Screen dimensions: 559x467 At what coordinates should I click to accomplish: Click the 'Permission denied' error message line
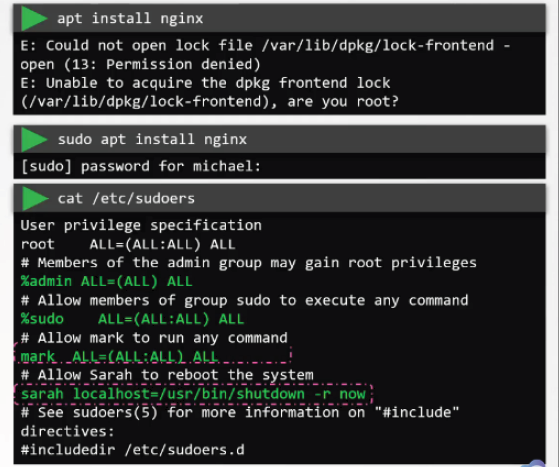pyautogui.click(x=140, y=65)
